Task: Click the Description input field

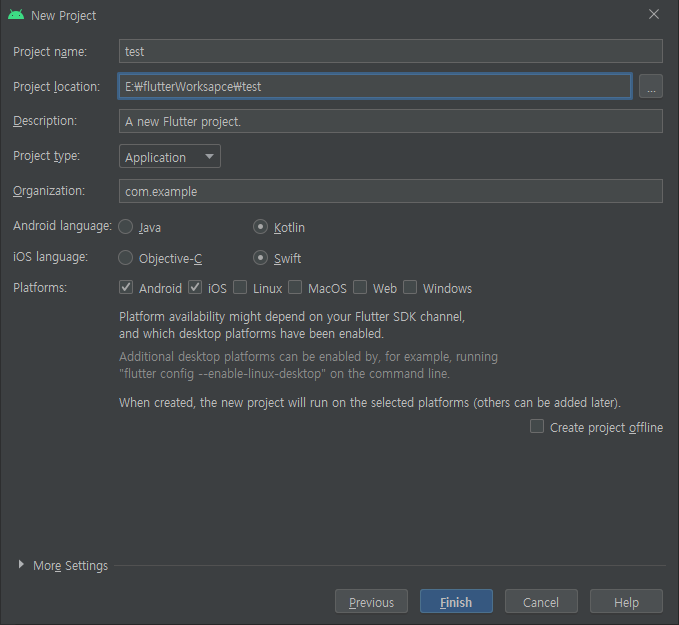Action: point(391,121)
